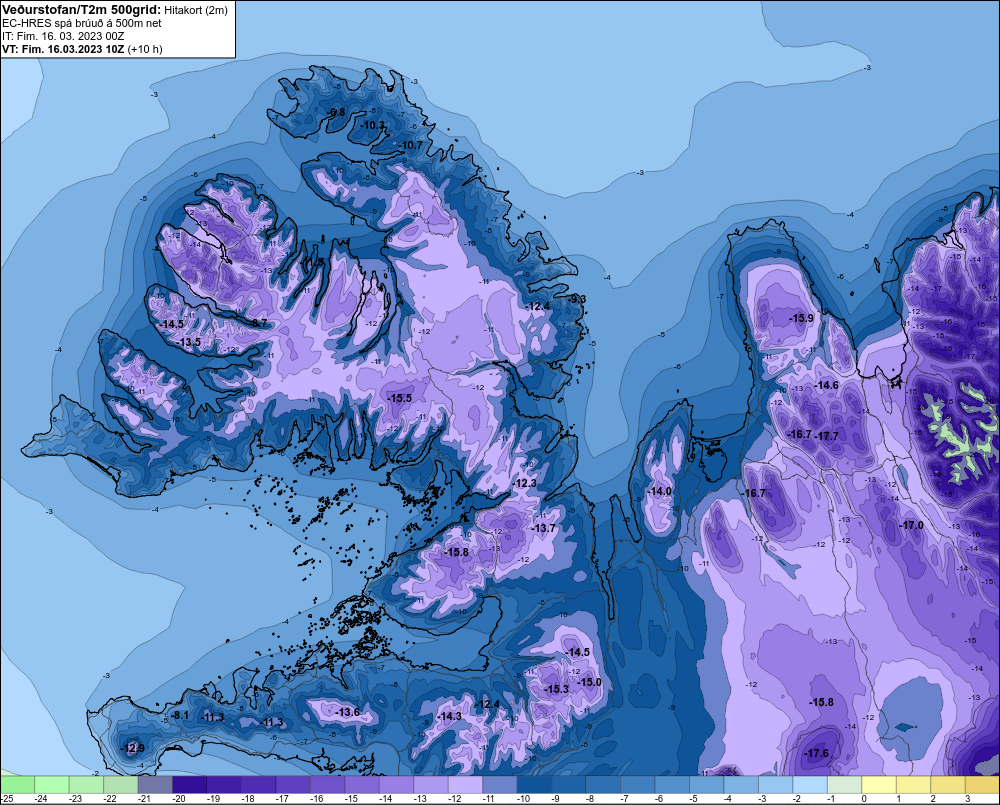
Task: Click the '-15.3' temperature value
Action: tap(556, 689)
